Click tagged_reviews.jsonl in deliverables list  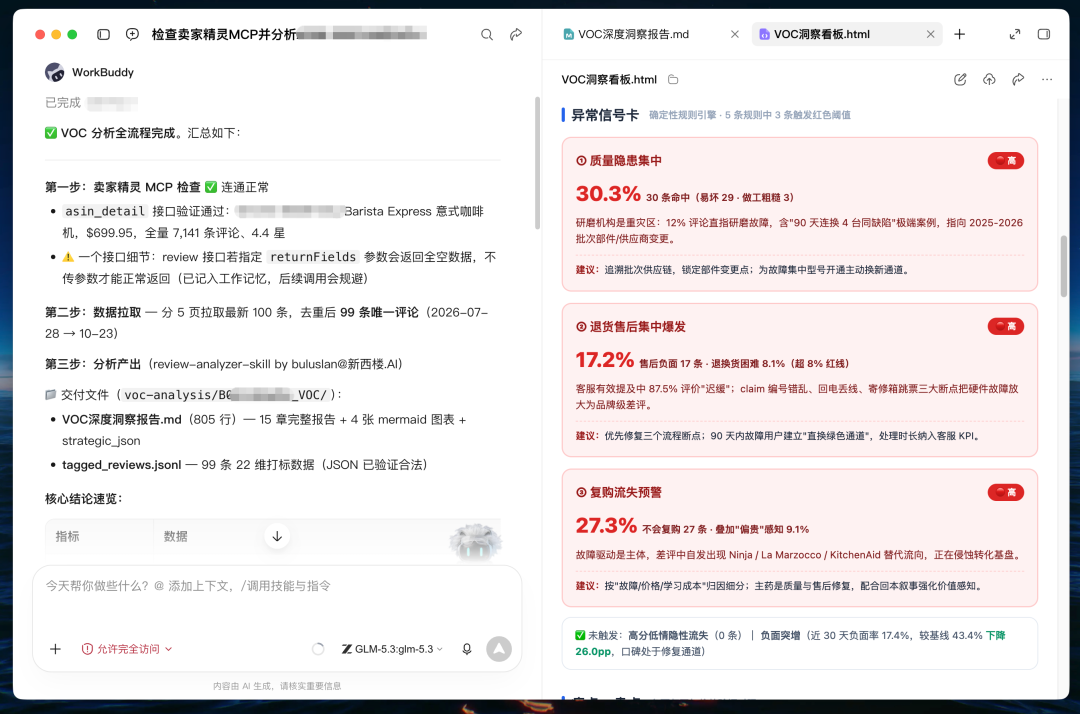tap(122, 465)
